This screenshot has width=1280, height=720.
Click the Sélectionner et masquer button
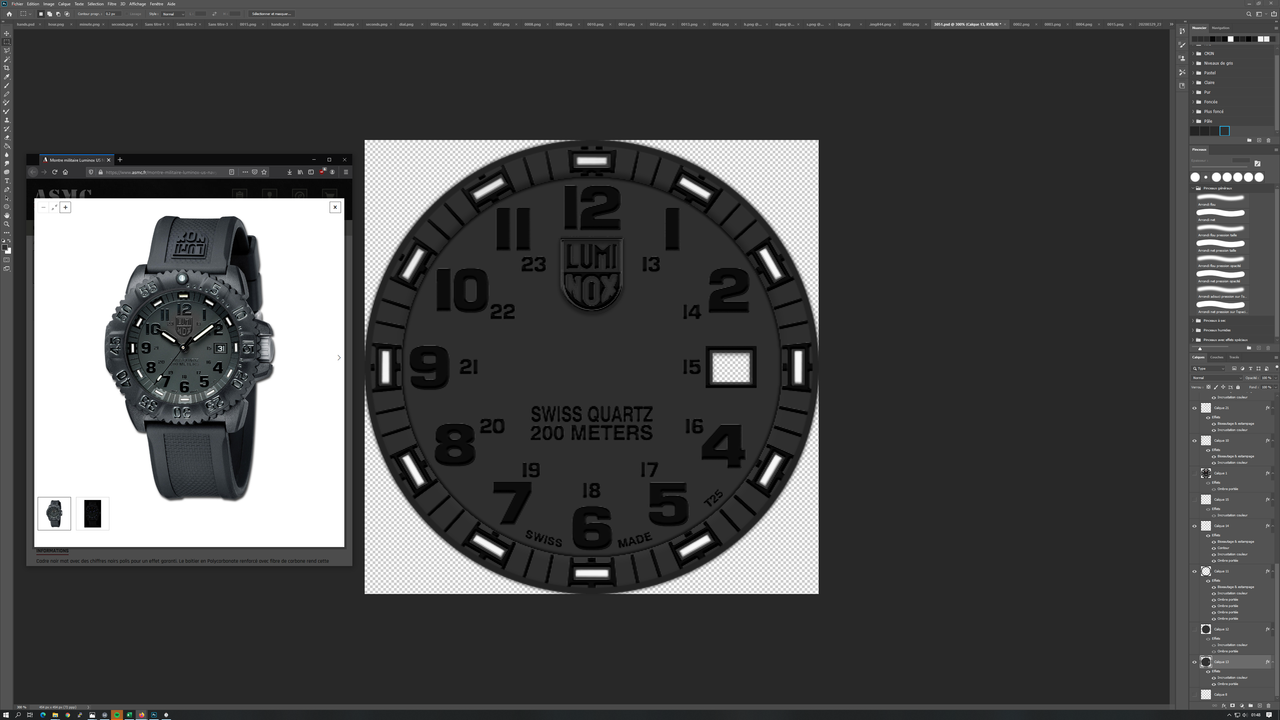click(x=272, y=14)
